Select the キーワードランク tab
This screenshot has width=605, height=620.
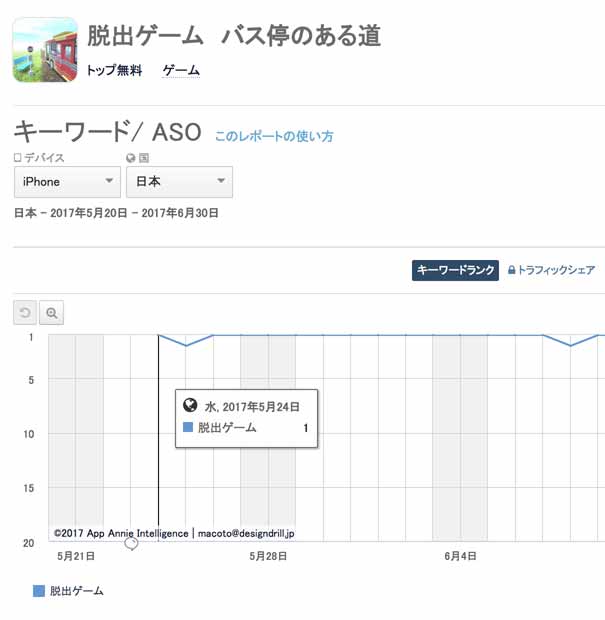pos(455,270)
